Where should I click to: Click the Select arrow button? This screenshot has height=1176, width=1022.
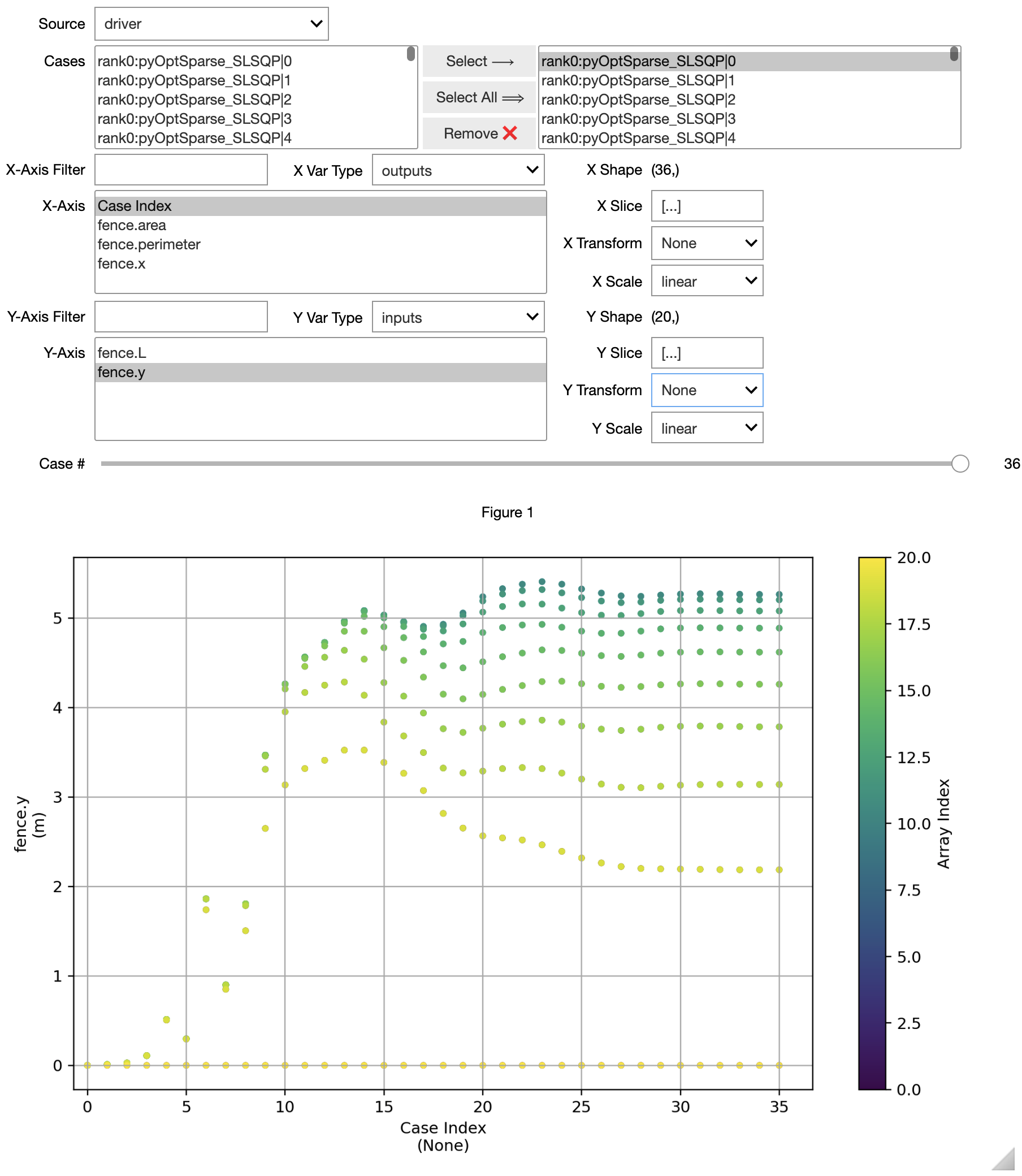click(480, 61)
